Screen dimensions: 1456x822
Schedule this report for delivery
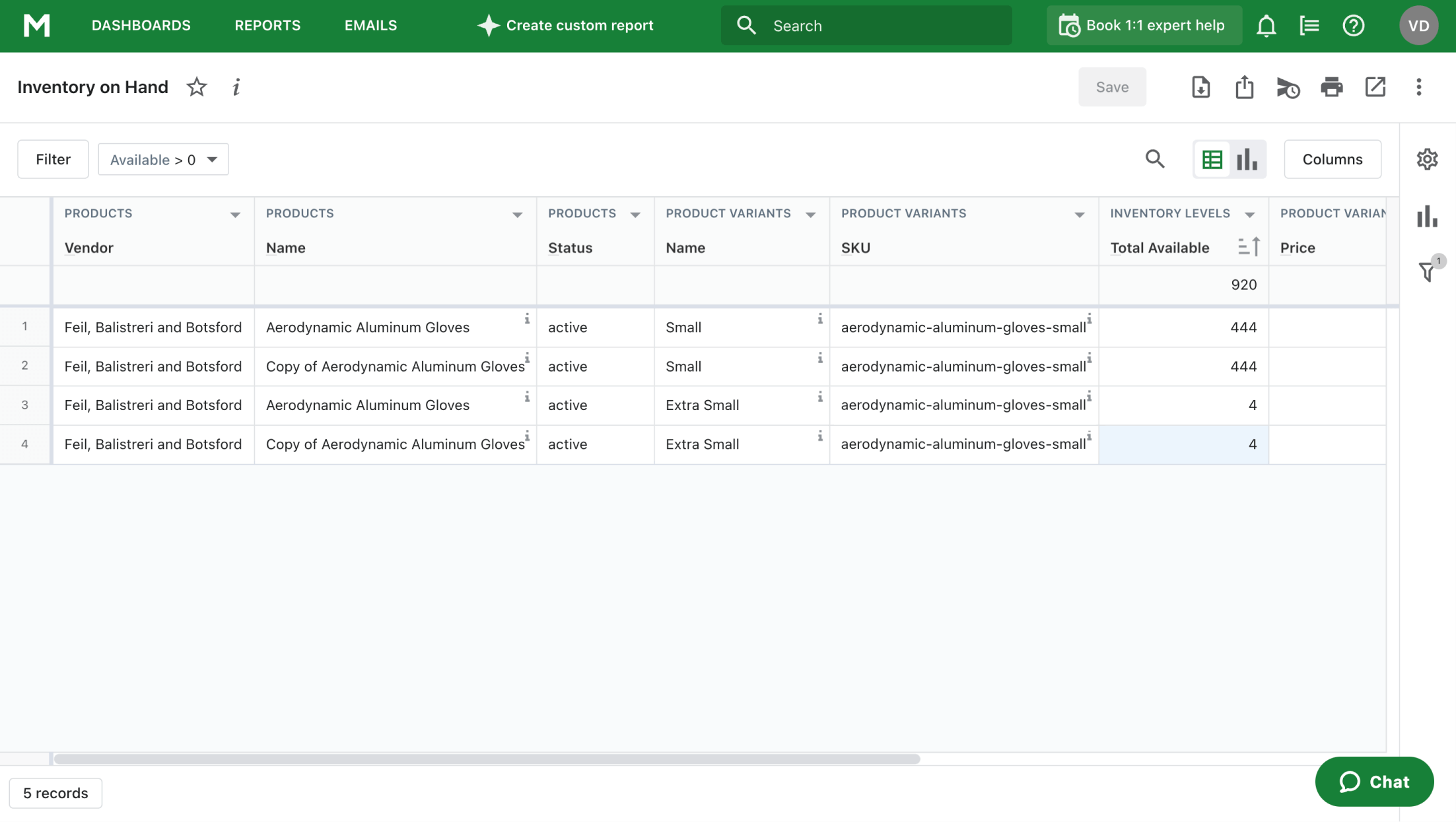[1288, 86]
